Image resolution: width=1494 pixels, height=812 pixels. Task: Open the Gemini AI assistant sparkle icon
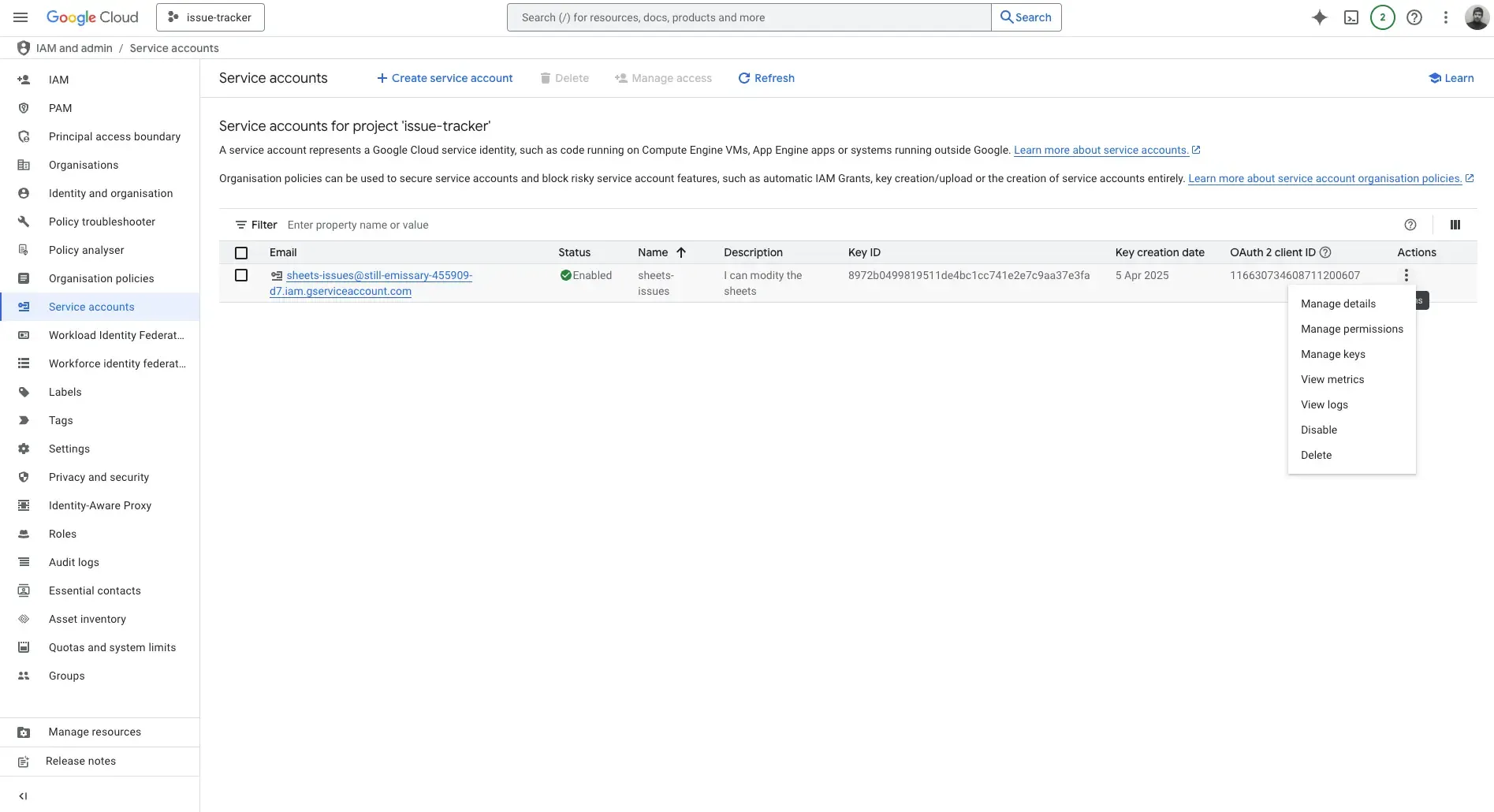coord(1319,17)
